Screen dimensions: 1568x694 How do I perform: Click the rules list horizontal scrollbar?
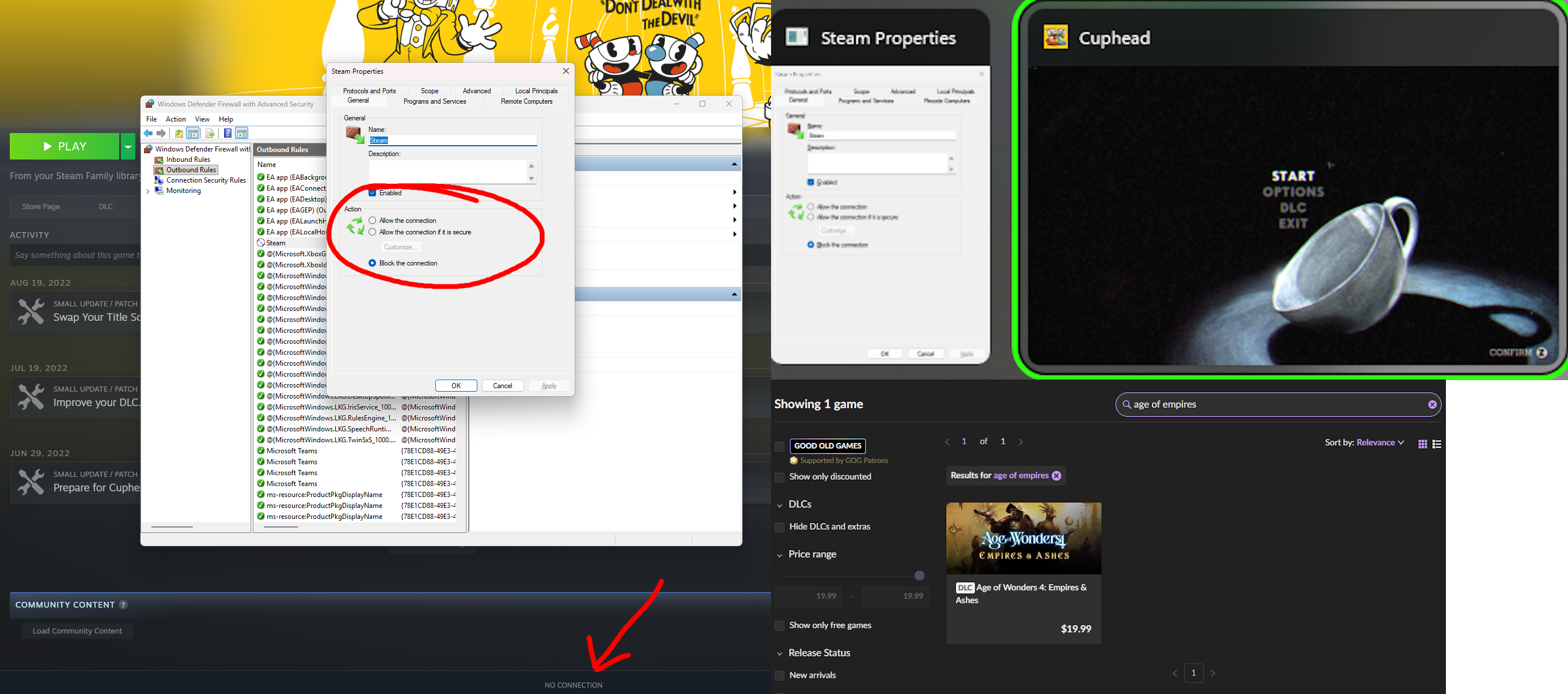281,527
